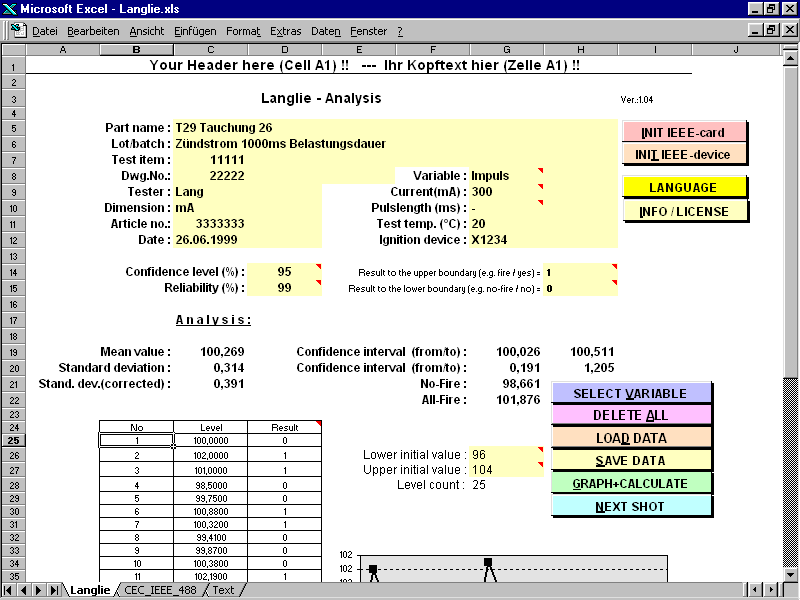Click the Lot/batch cell Zündstrom 1000ms

(395, 143)
